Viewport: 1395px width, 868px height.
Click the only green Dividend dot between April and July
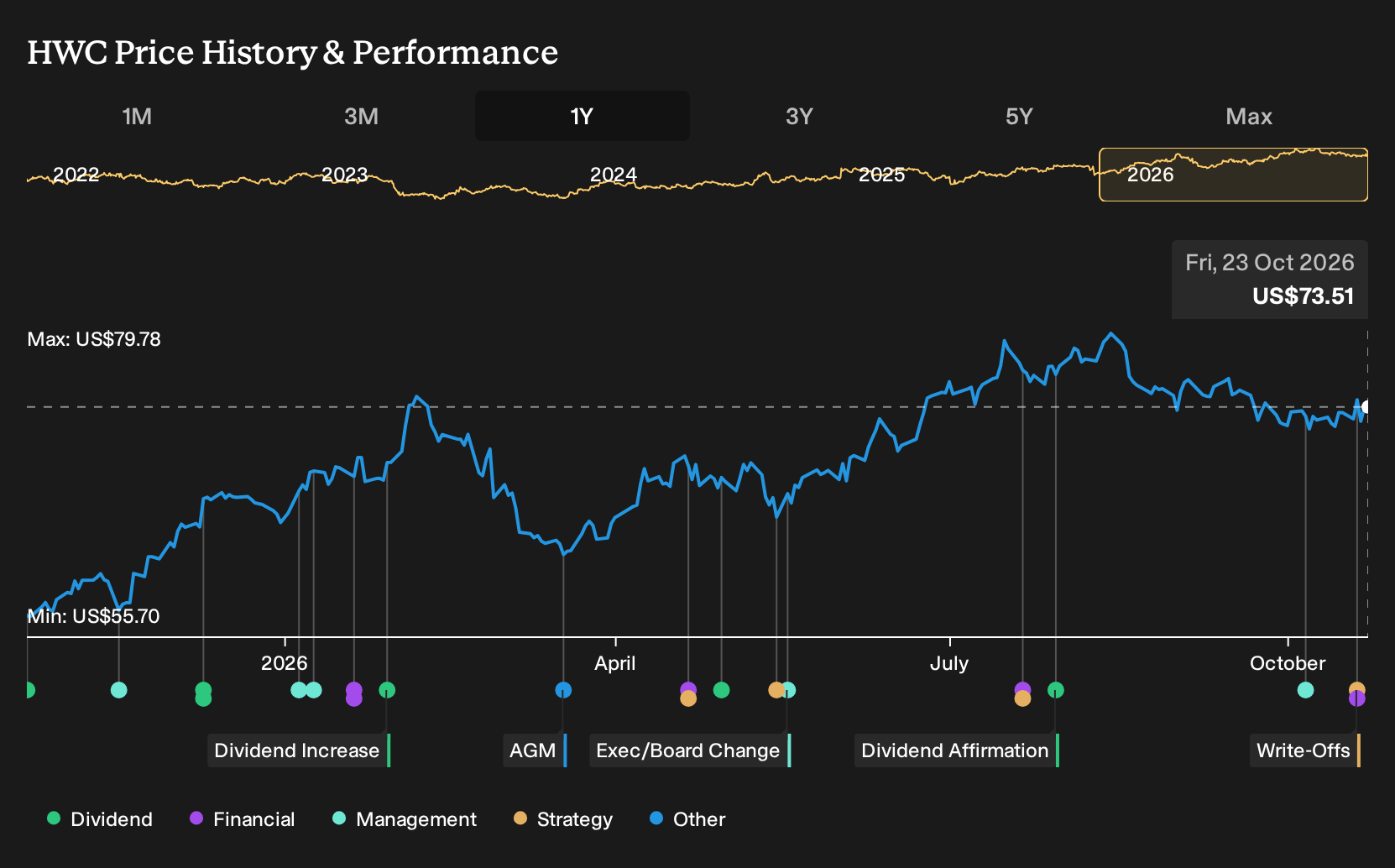[x=721, y=690]
